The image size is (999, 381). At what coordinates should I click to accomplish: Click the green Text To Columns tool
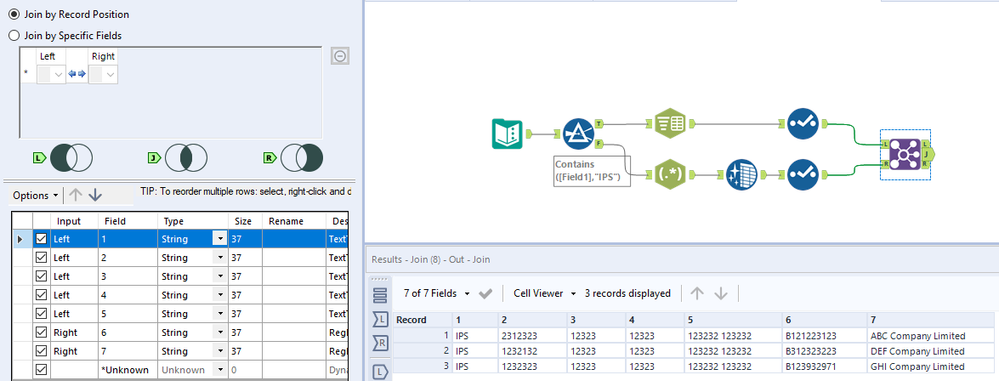pyautogui.click(x=670, y=125)
